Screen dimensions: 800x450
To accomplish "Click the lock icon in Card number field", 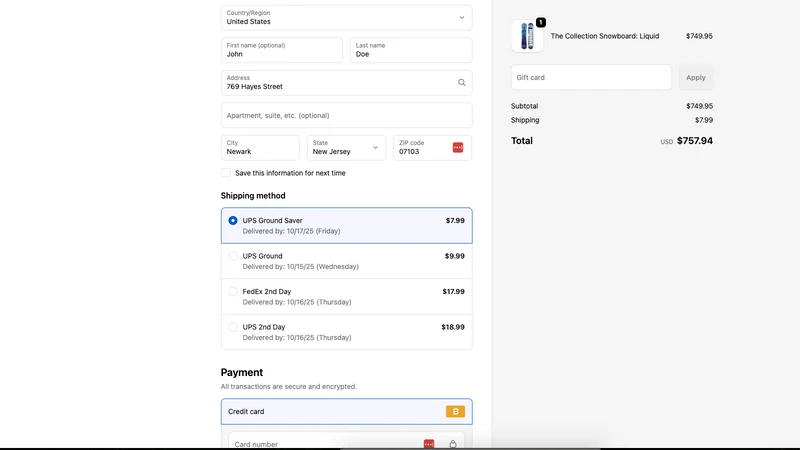I will pyautogui.click(x=453, y=444).
